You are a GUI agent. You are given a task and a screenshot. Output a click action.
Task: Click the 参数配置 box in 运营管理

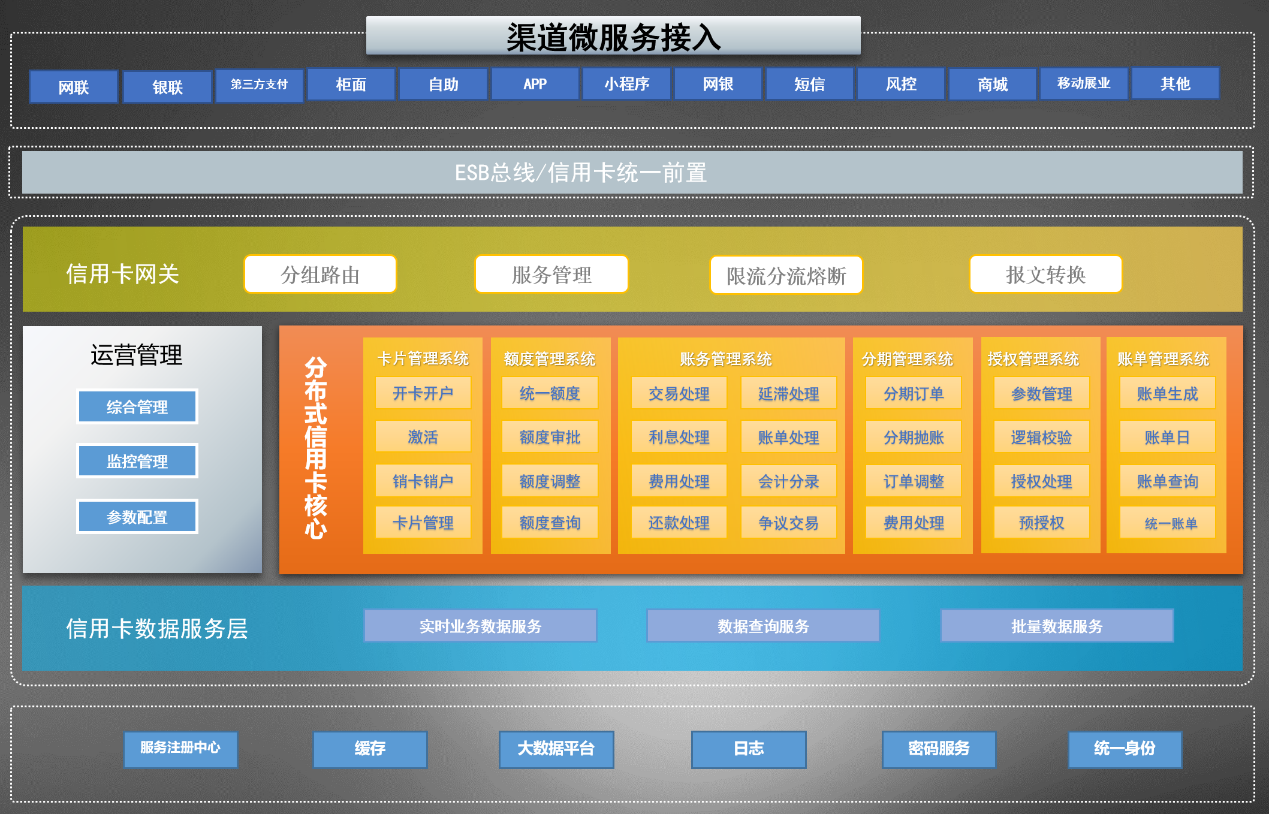pos(137,517)
